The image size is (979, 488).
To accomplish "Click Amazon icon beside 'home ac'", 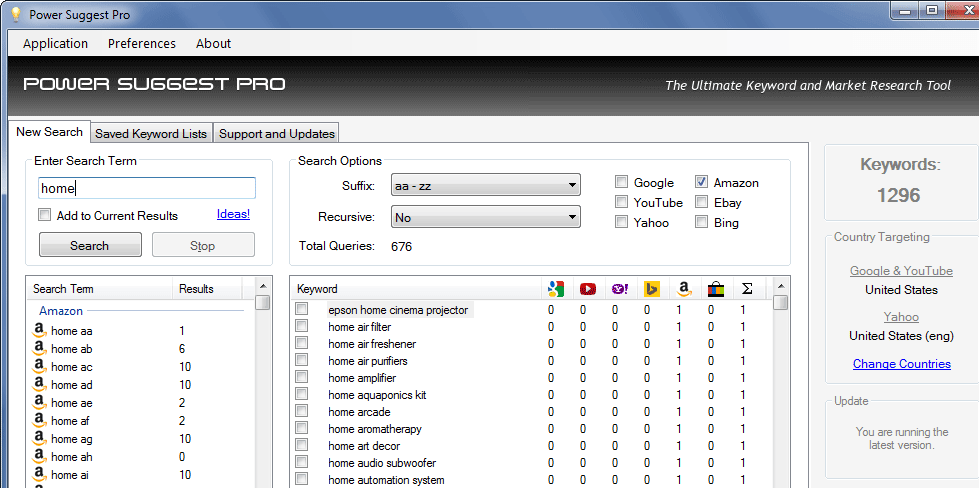I will pyautogui.click(x=40, y=367).
